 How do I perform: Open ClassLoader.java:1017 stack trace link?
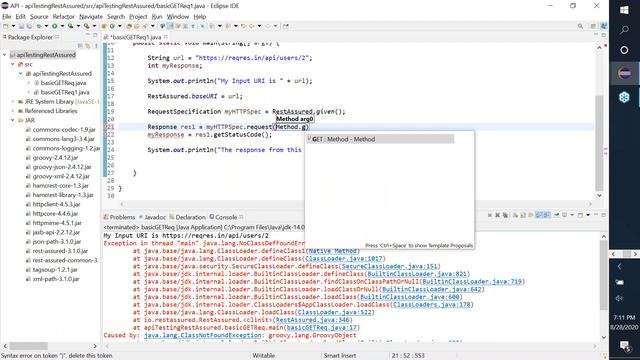coord(344,259)
